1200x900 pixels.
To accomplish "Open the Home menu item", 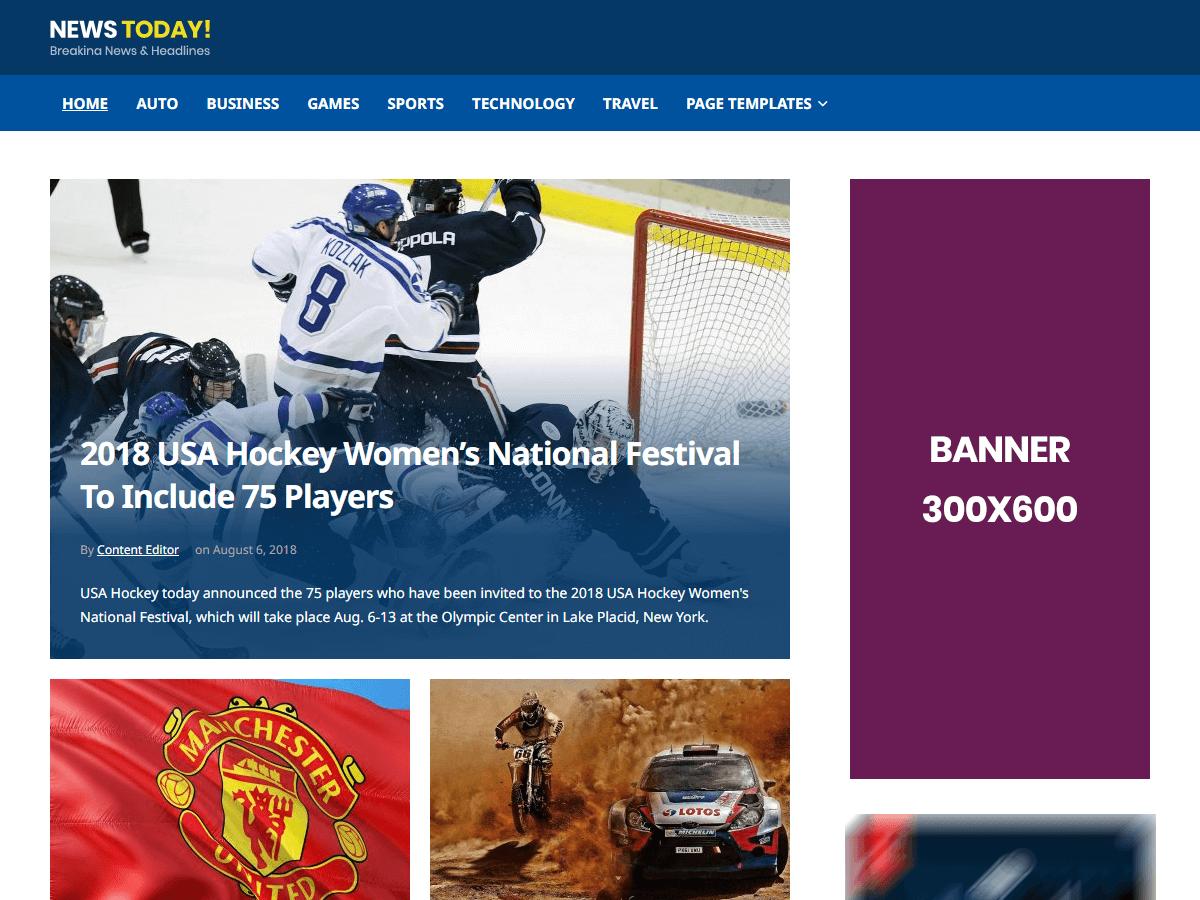I will pos(85,103).
